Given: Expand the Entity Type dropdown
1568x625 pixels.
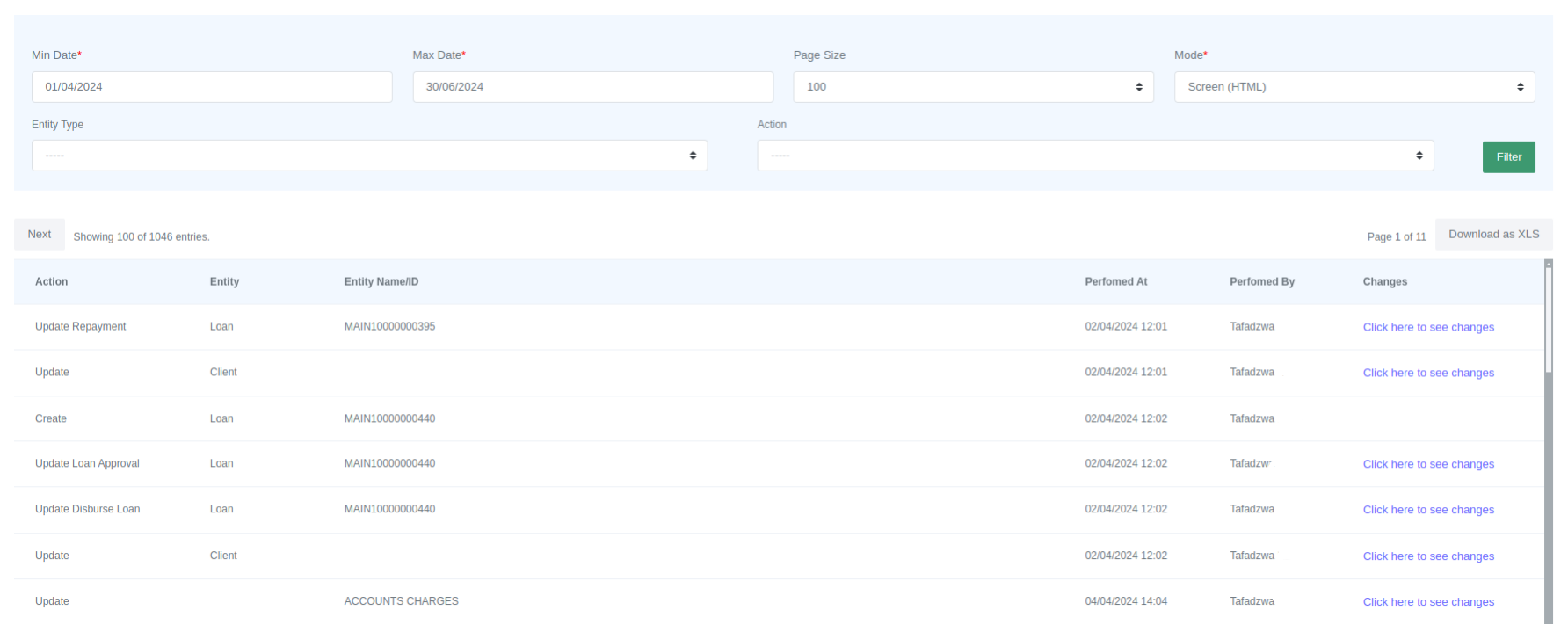Looking at the screenshot, I should pos(369,156).
